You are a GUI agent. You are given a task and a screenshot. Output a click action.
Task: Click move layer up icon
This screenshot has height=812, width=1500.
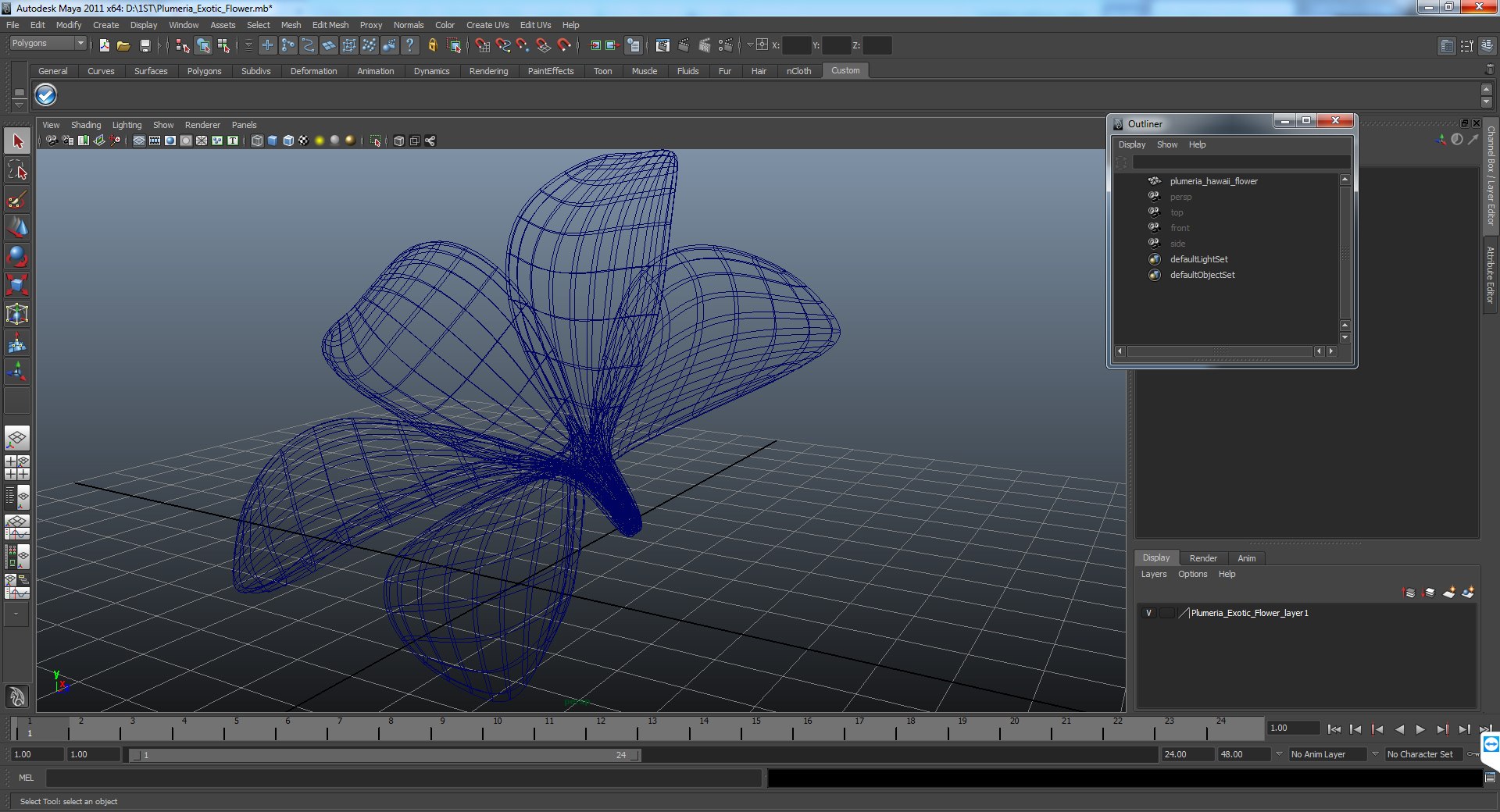(1409, 593)
